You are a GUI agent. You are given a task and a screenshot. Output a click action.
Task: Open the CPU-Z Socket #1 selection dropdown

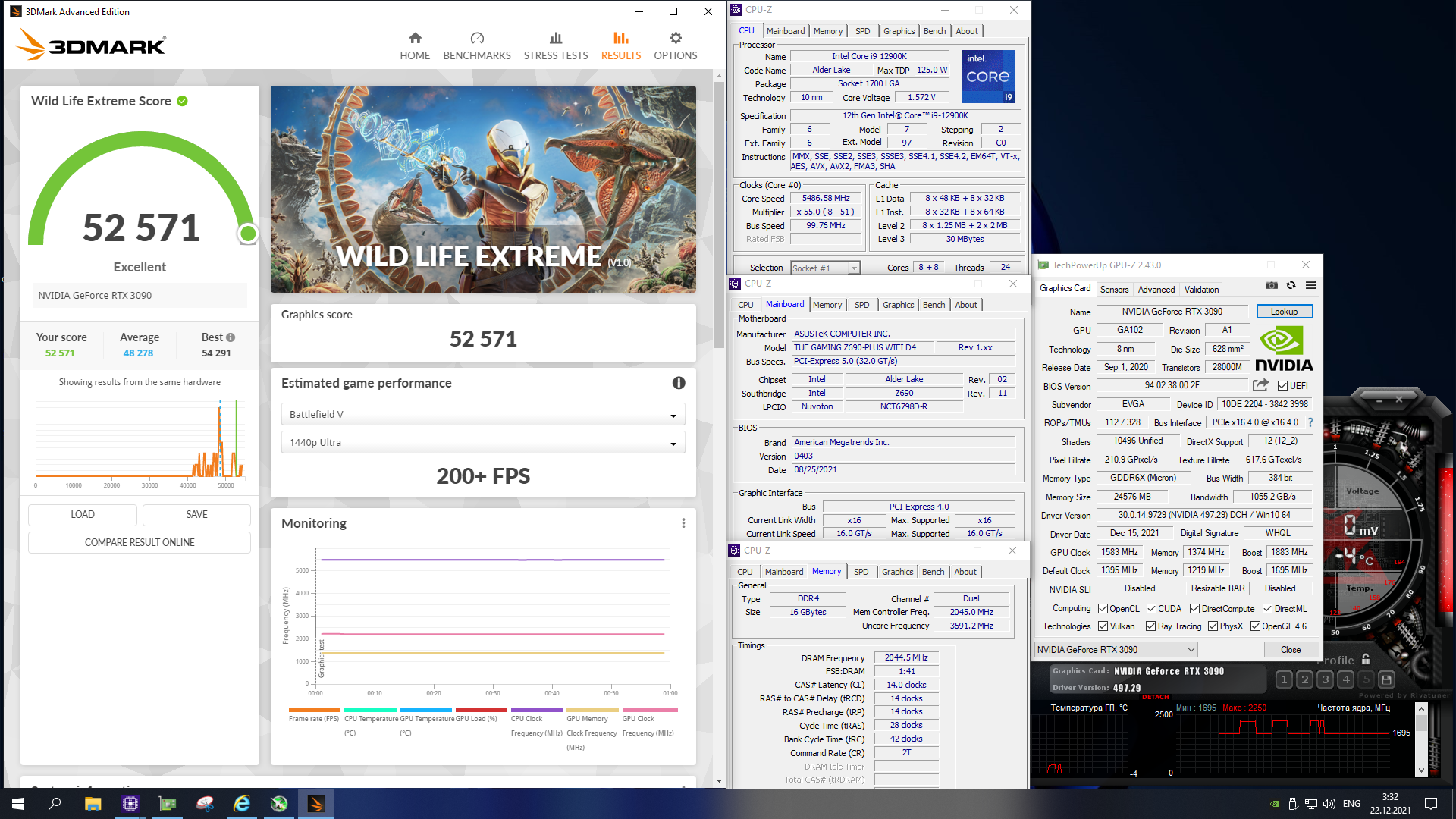click(x=825, y=268)
